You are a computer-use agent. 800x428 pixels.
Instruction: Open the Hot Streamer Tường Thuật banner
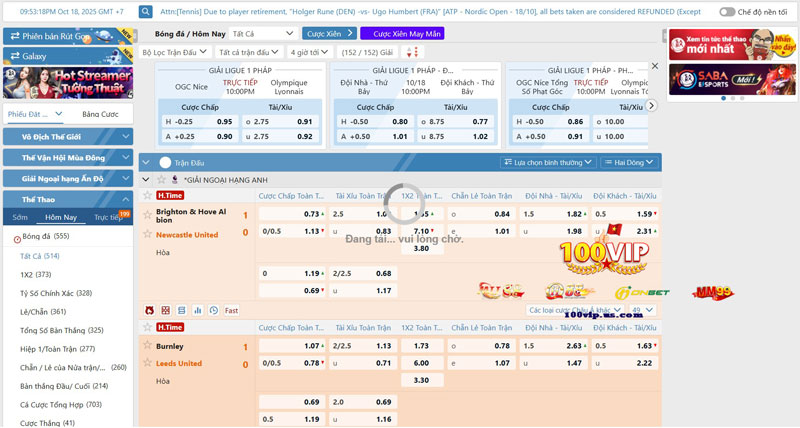(x=68, y=83)
